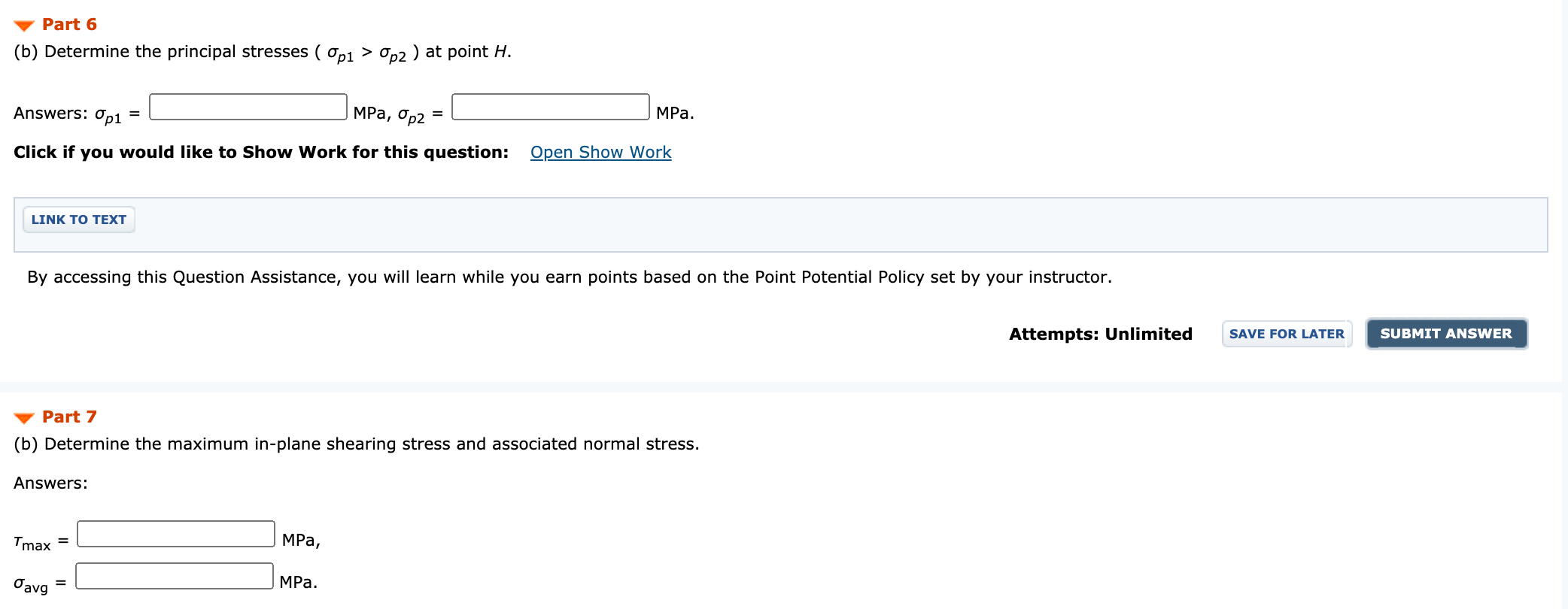Open the Show Work link
This screenshot has height=609, width=1568.
pyautogui.click(x=600, y=152)
